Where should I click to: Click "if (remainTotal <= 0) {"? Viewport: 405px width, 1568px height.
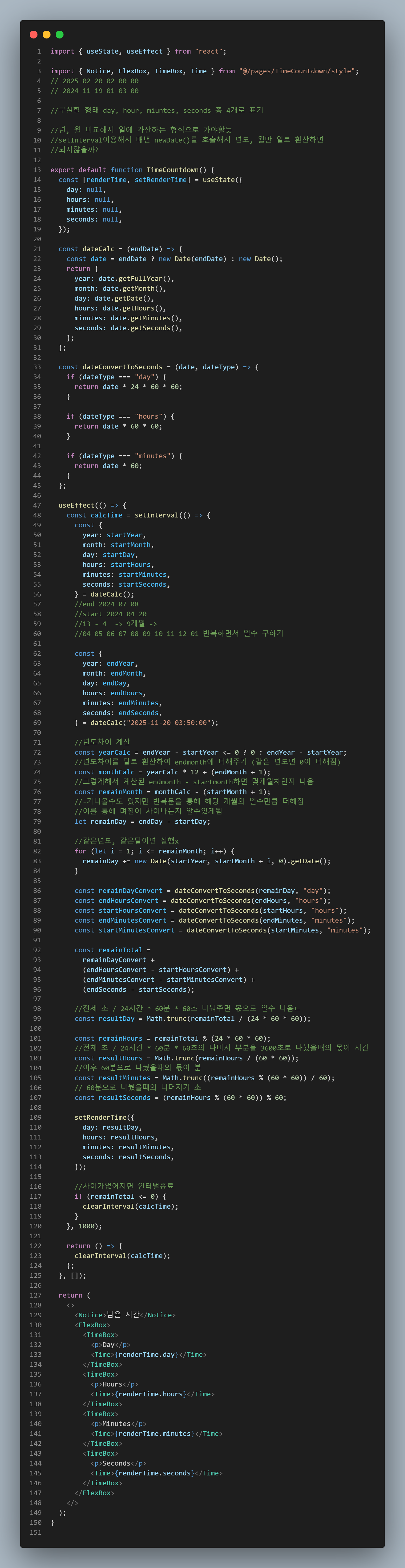pos(120,1197)
